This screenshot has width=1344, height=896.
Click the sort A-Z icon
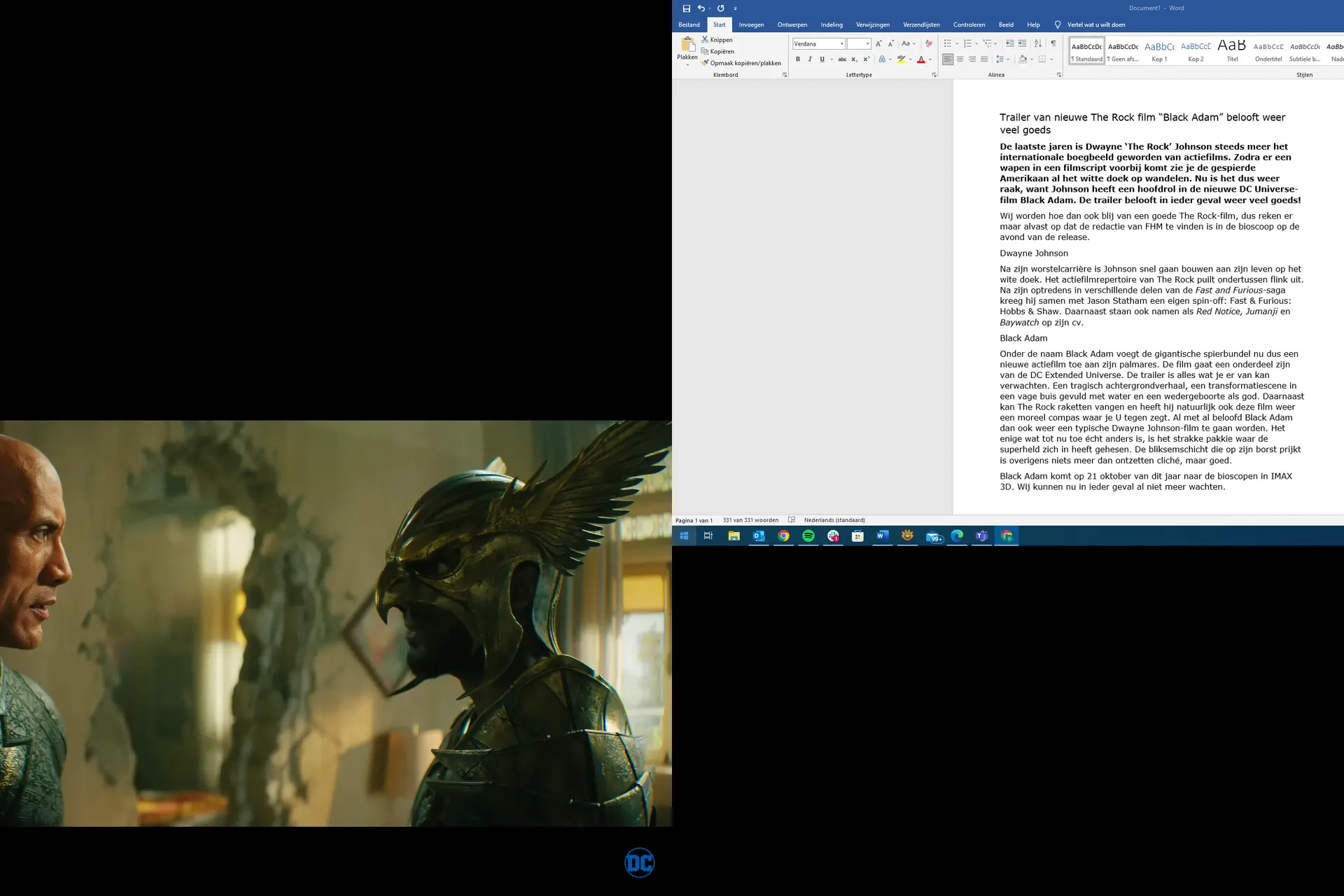(x=1038, y=43)
